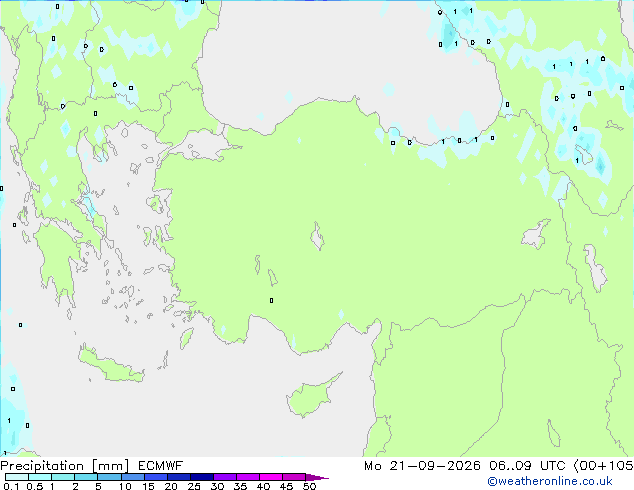The width and height of the screenshot is (634, 490).
Task: Choose the bright magenta 40-45 mm swatch
Action: pos(271,477)
